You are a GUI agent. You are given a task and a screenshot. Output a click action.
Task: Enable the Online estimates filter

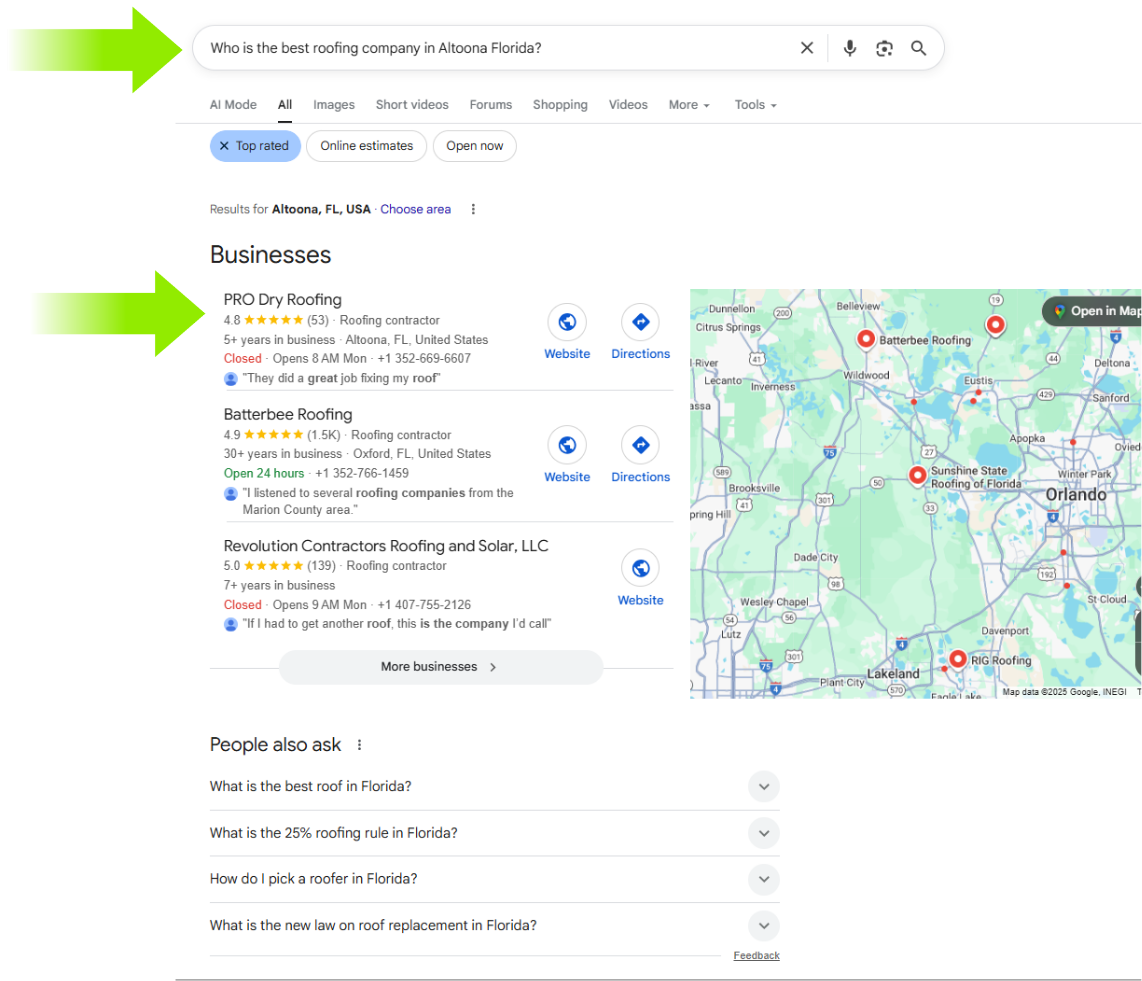click(366, 146)
